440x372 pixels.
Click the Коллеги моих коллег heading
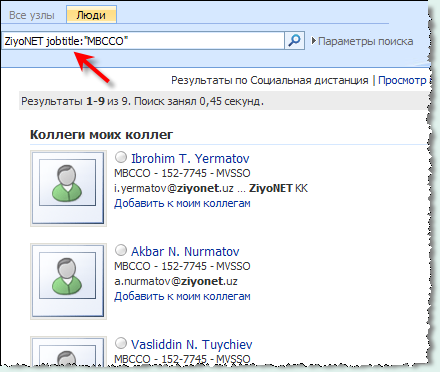[x=102, y=135]
